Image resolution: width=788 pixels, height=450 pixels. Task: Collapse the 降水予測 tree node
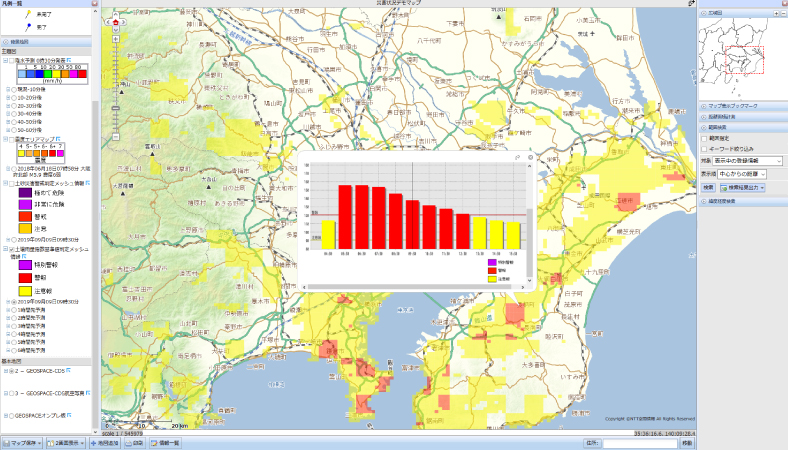6,61
